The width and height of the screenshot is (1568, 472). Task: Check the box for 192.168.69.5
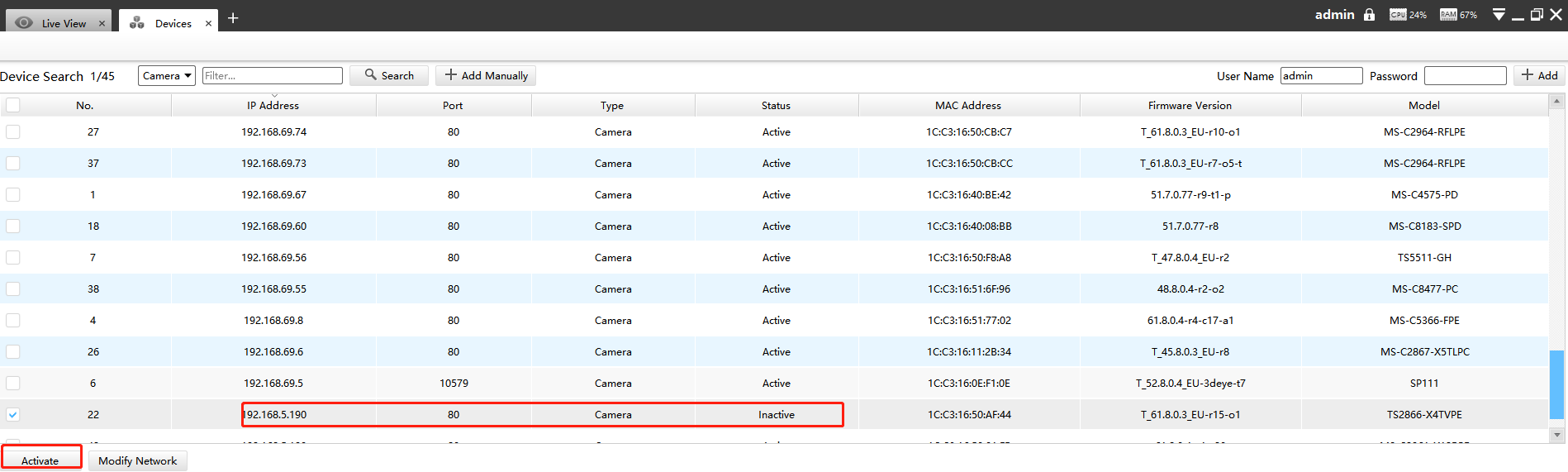point(13,383)
